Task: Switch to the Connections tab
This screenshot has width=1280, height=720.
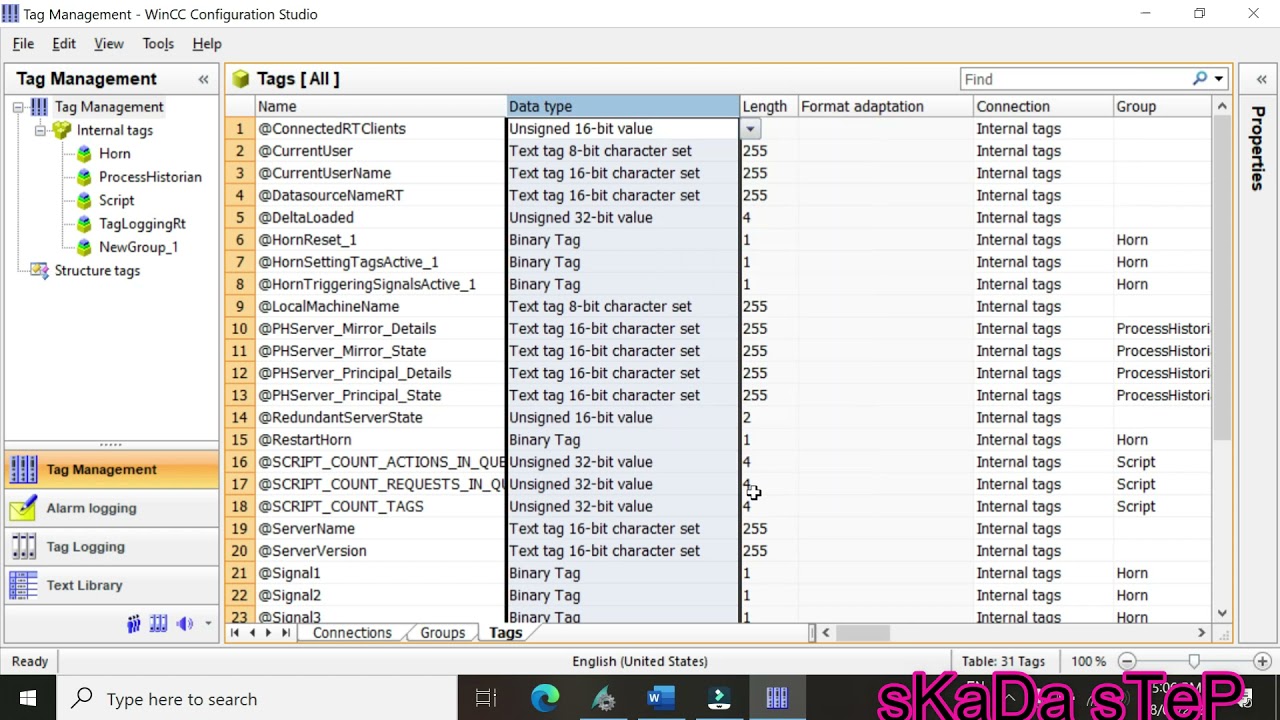Action: point(352,633)
